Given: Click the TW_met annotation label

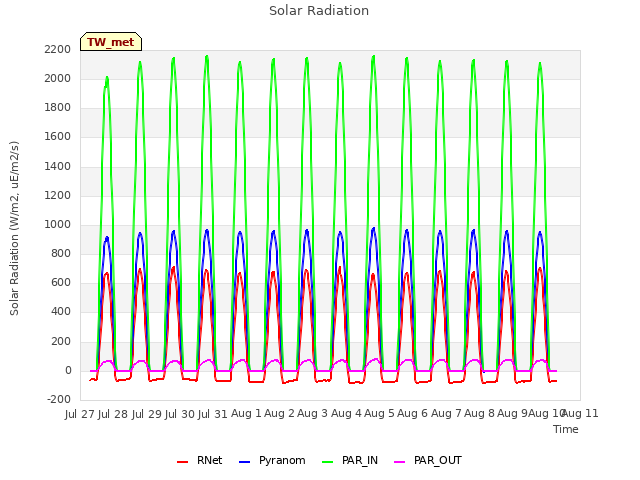Looking at the screenshot, I should tap(111, 42).
